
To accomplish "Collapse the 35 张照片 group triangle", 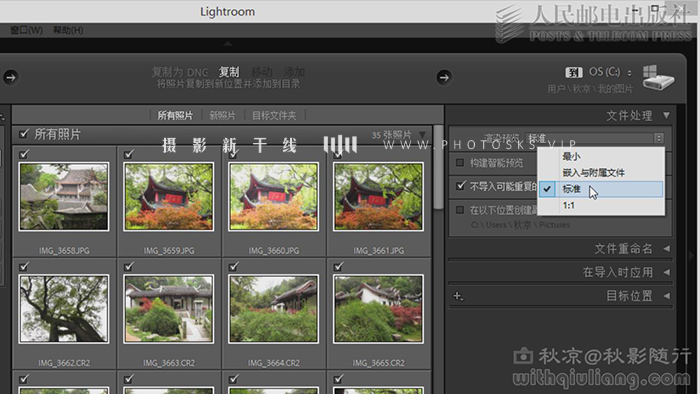I will 422,134.
